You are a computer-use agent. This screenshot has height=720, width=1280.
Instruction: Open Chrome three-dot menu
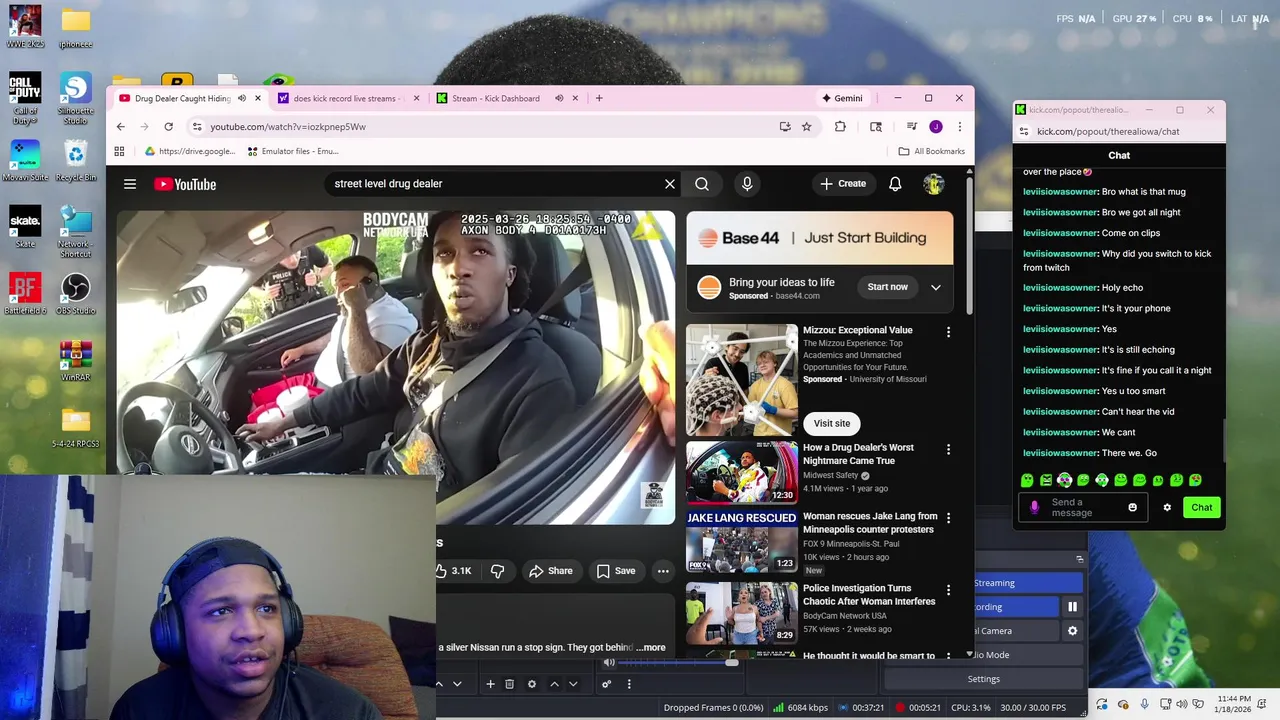coord(959,127)
